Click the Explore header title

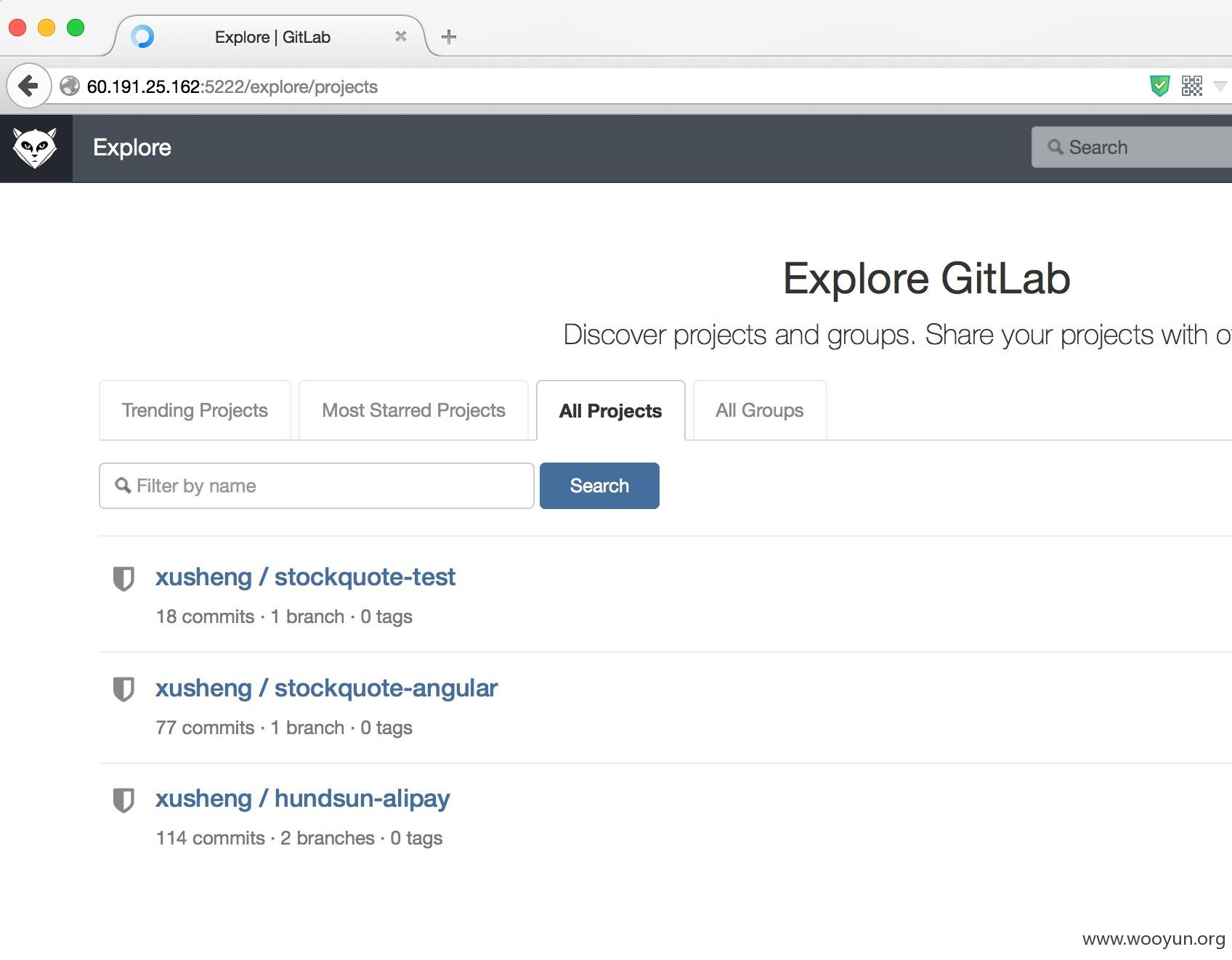click(x=132, y=147)
